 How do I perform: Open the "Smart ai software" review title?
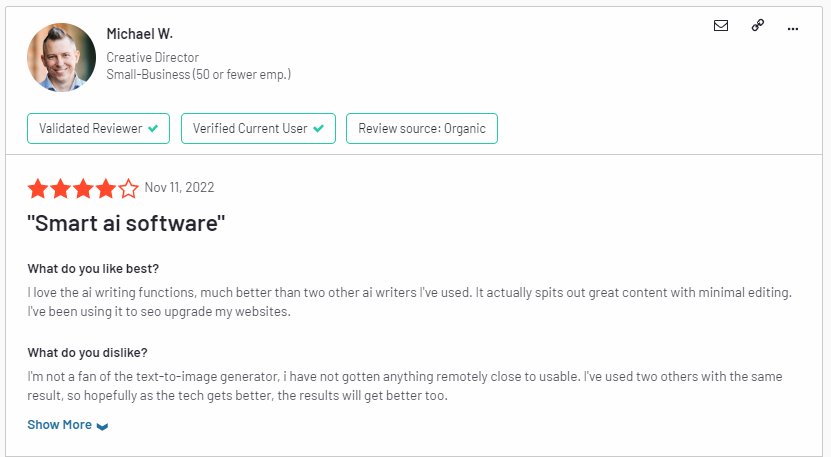pyautogui.click(x=126, y=223)
